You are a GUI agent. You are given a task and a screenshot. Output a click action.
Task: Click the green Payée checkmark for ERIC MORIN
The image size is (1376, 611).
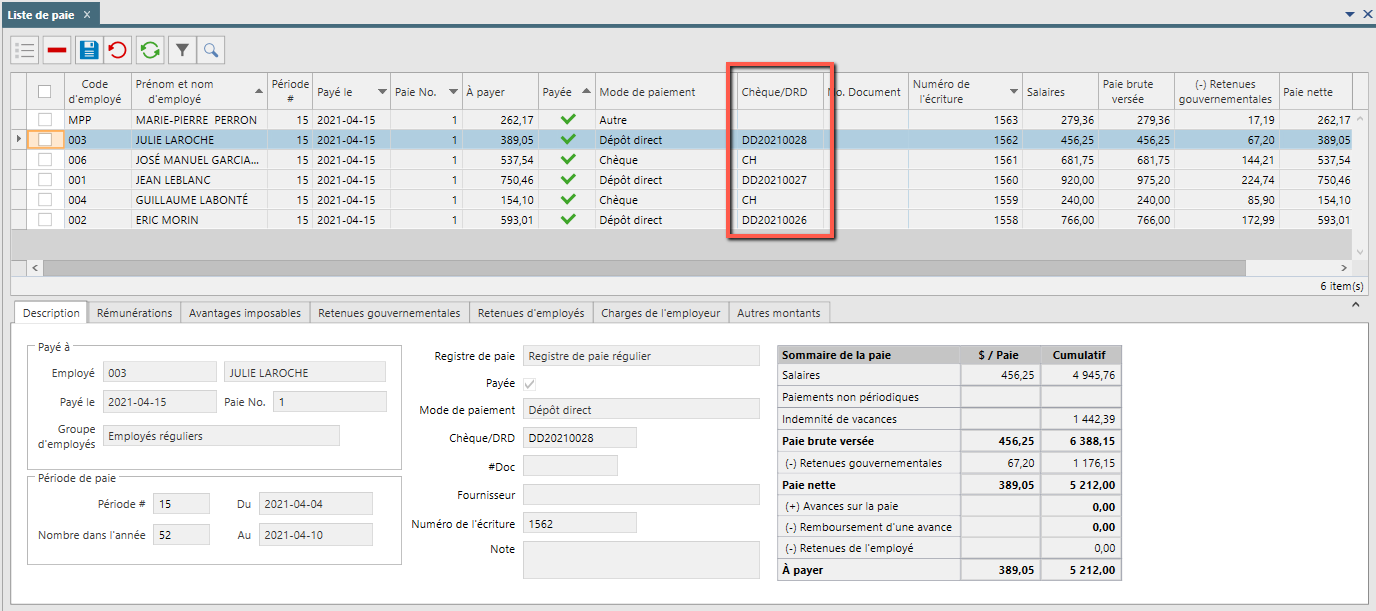point(568,220)
